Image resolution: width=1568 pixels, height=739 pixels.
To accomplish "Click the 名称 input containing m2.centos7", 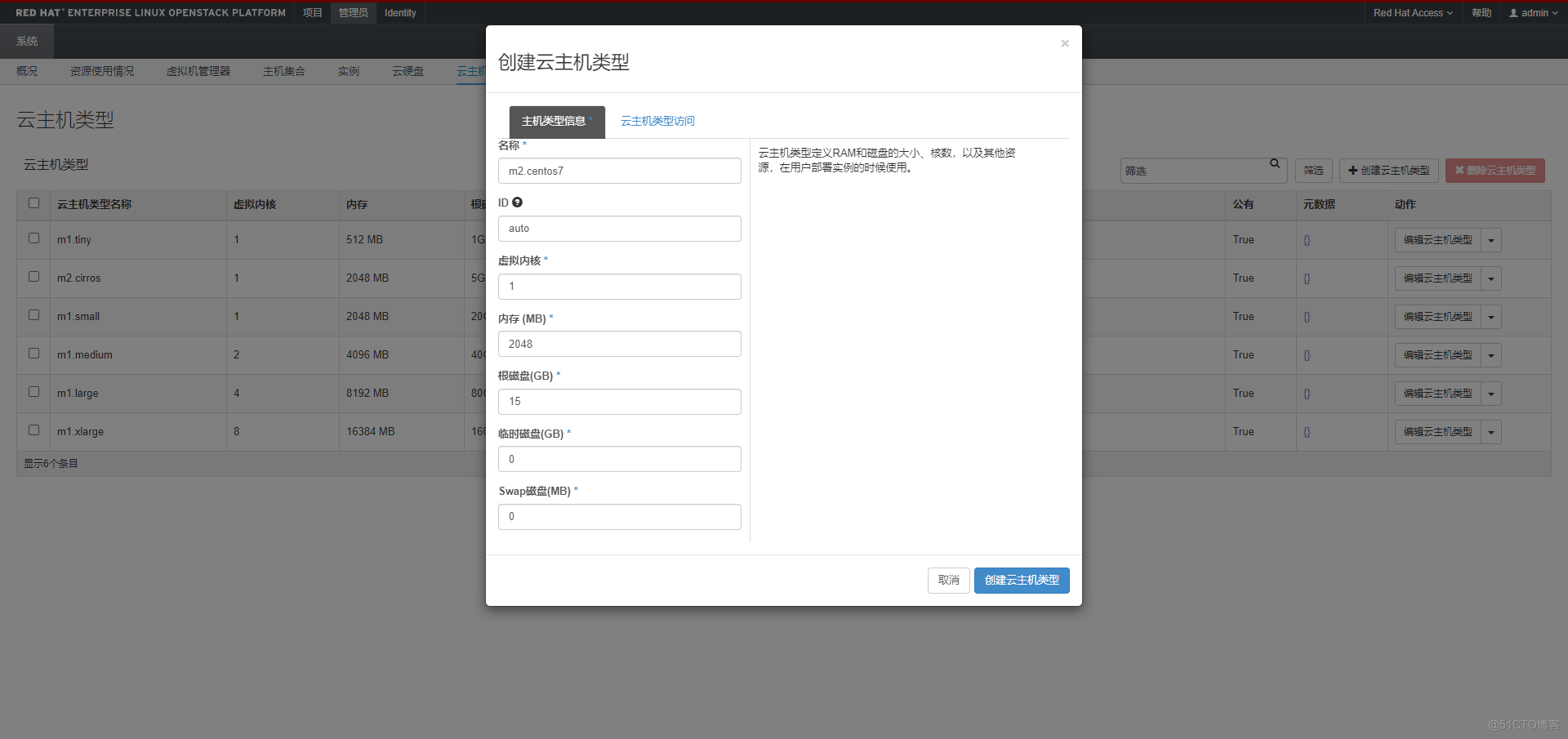I will 619,171.
